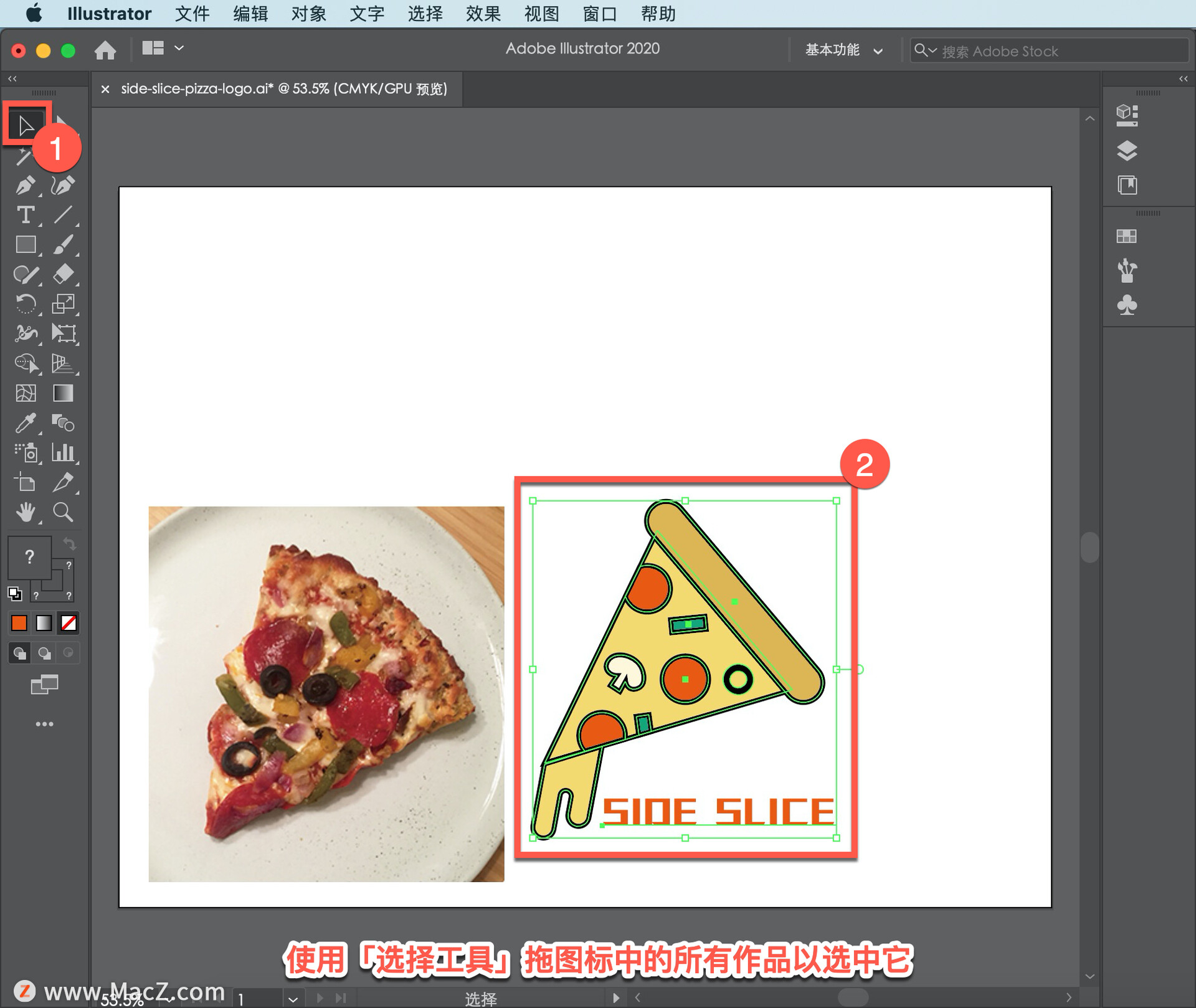This screenshot has height=1008, width=1196.
Task: Open the Apple menu
Action: 34,13
